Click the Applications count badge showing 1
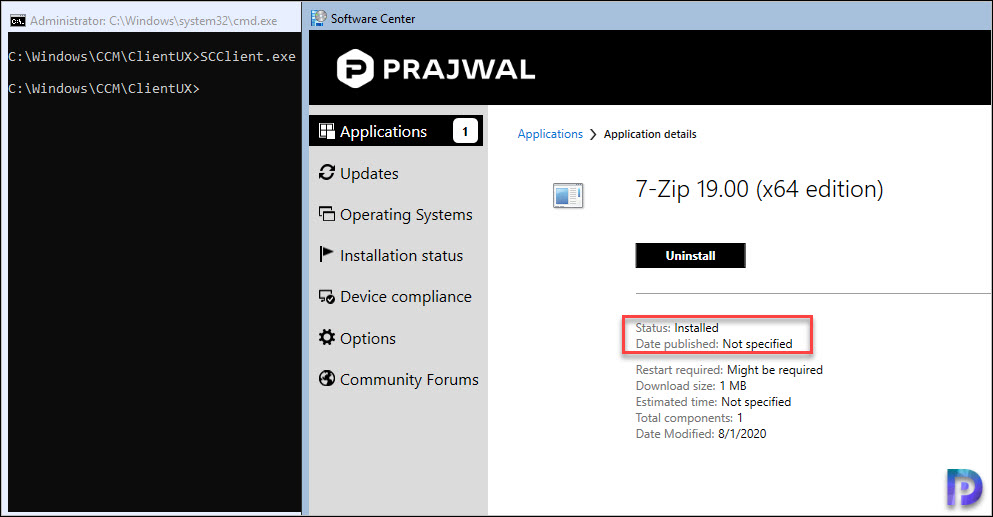This screenshot has width=993, height=517. tap(465, 131)
